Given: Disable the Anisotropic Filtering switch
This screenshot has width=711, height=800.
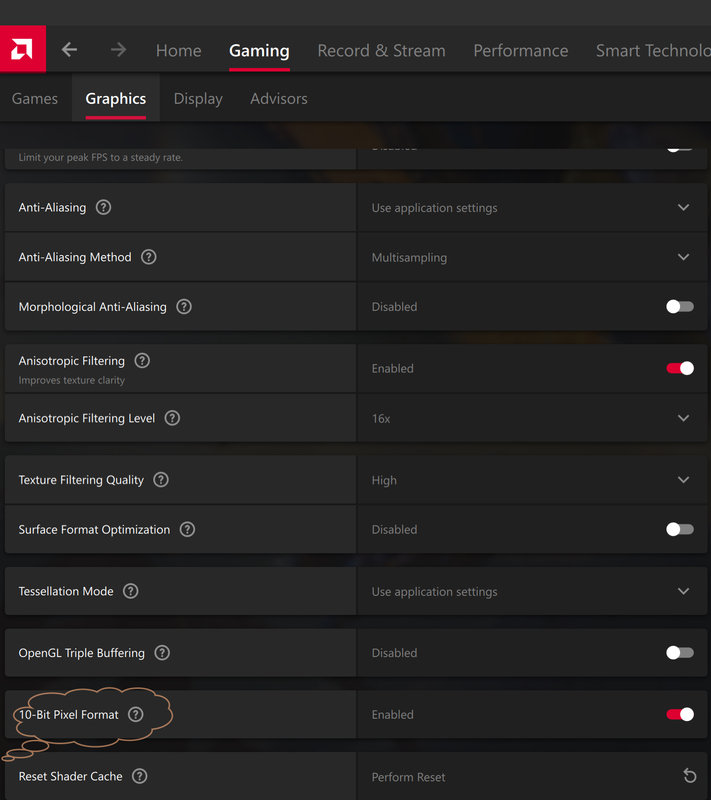Looking at the screenshot, I should (680, 368).
